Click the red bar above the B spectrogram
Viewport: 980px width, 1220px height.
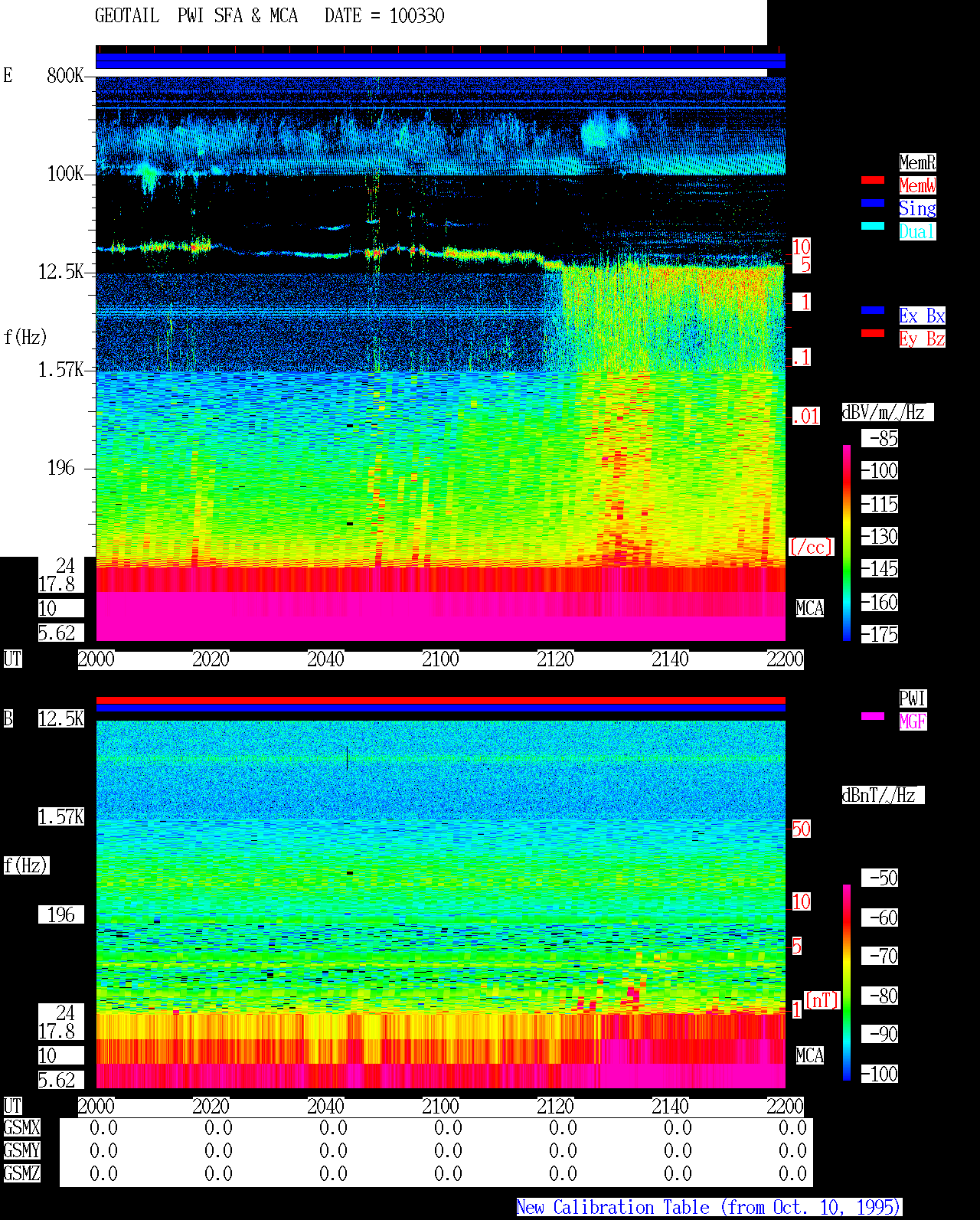(x=440, y=700)
